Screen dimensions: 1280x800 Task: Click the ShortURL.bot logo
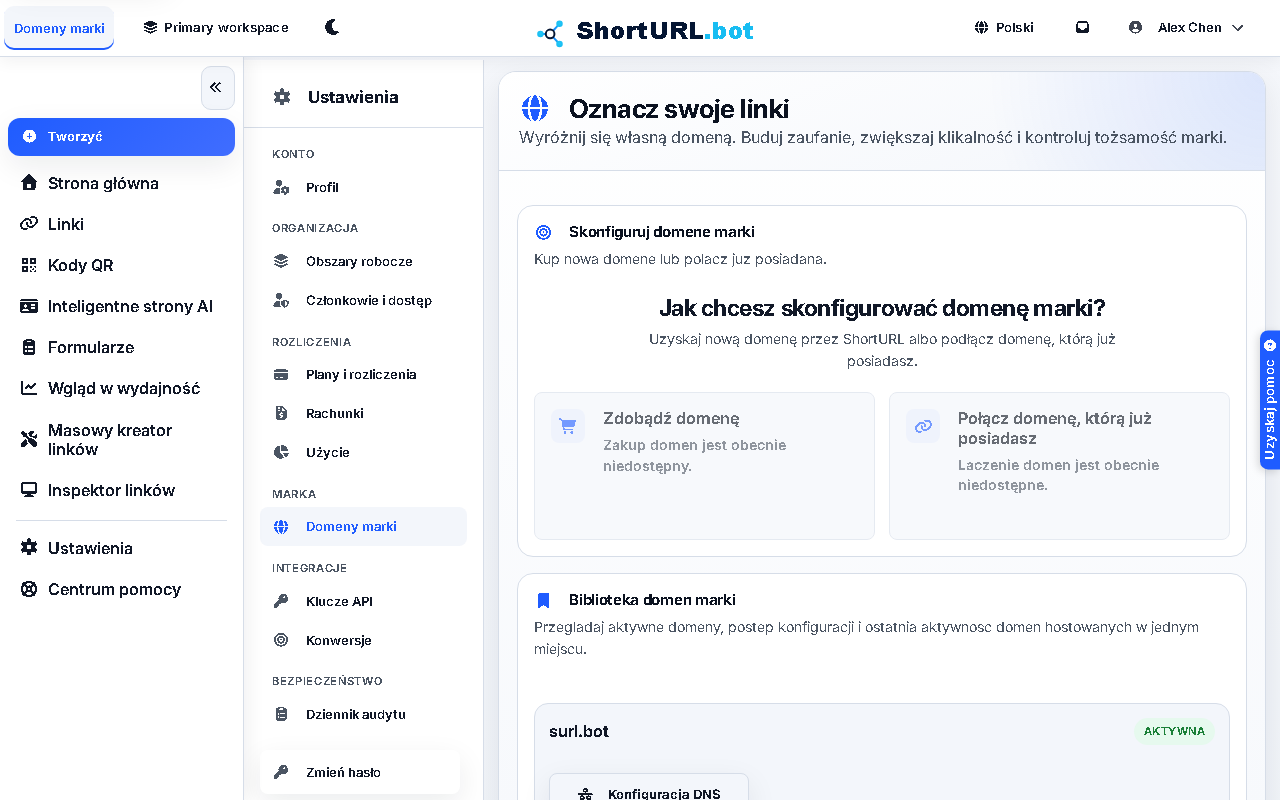coord(645,31)
